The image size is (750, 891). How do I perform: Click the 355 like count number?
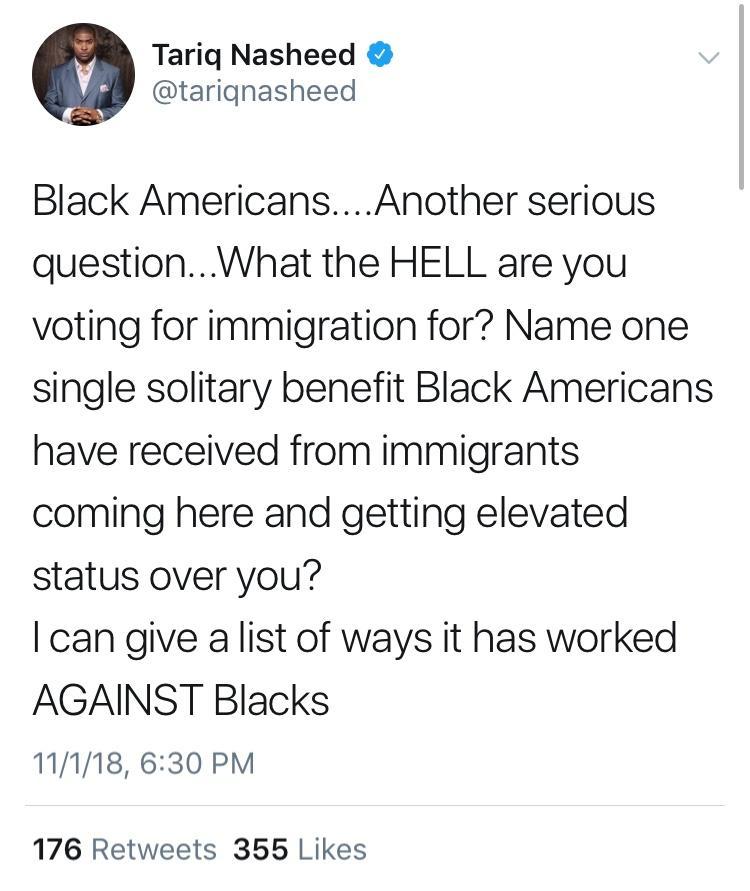(x=260, y=850)
